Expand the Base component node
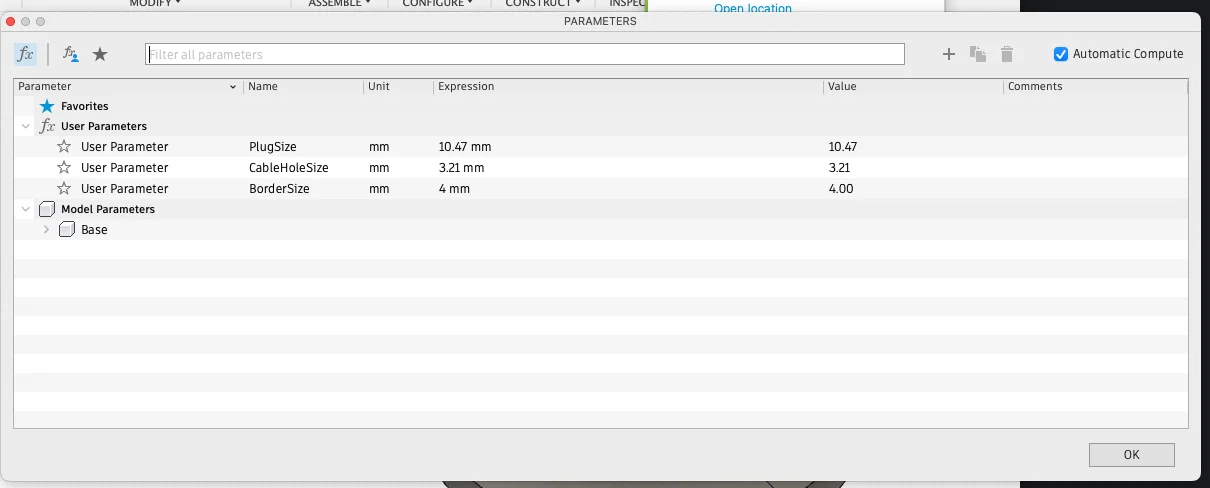This screenshot has height=488, width=1210. (x=46, y=230)
